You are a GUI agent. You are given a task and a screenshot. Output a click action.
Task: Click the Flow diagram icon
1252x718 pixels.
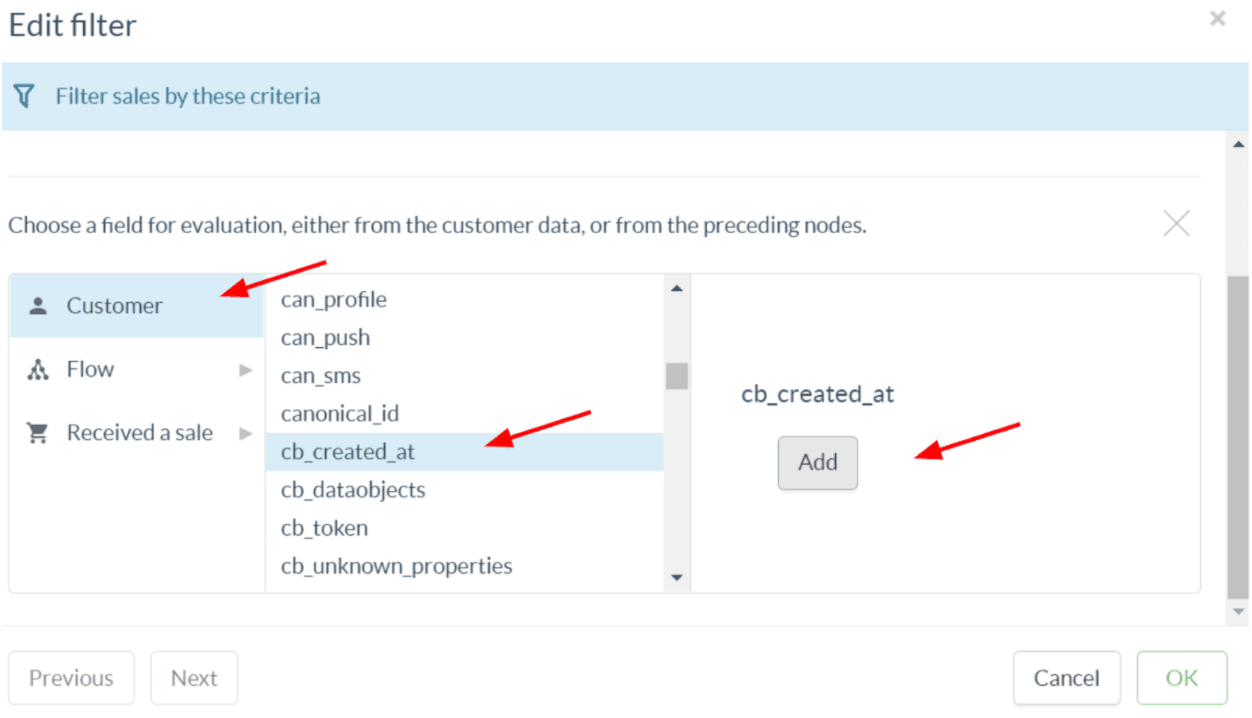tap(38, 370)
